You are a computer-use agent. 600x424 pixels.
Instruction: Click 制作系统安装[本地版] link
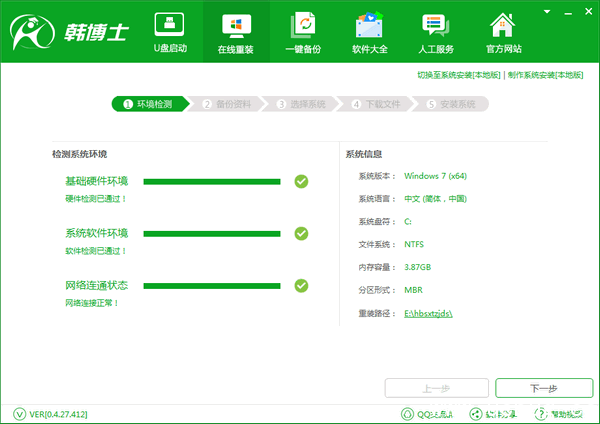pyautogui.click(x=545, y=75)
